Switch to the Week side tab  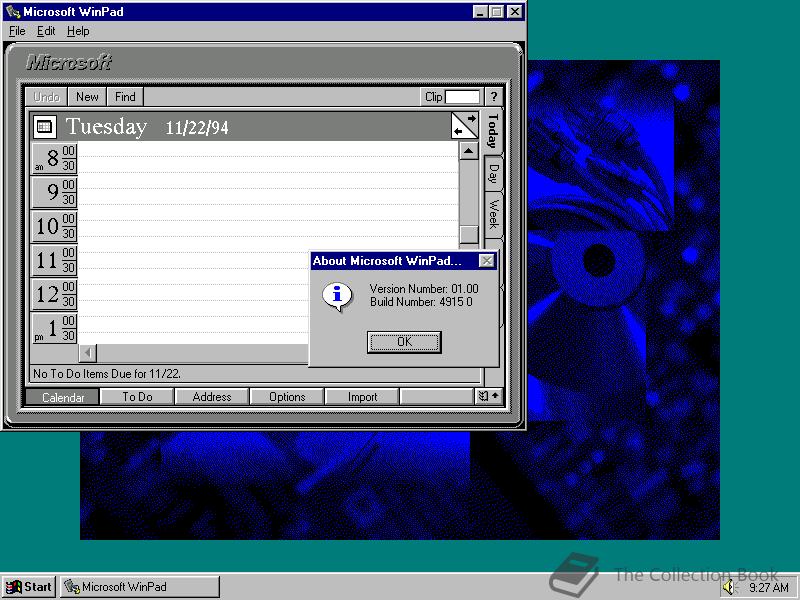click(493, 214)
